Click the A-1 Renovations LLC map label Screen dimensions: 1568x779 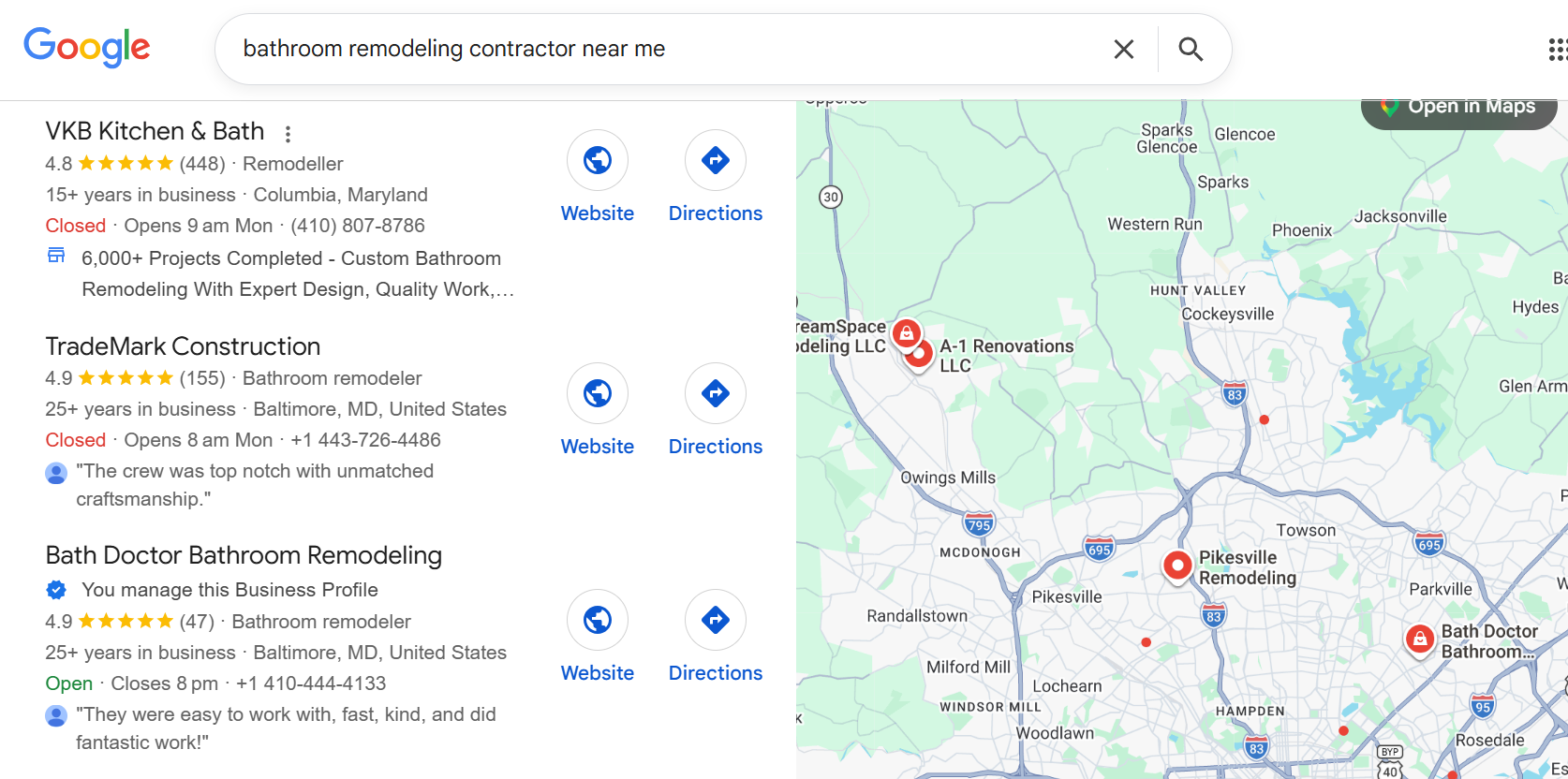[x=1007, y=356]
